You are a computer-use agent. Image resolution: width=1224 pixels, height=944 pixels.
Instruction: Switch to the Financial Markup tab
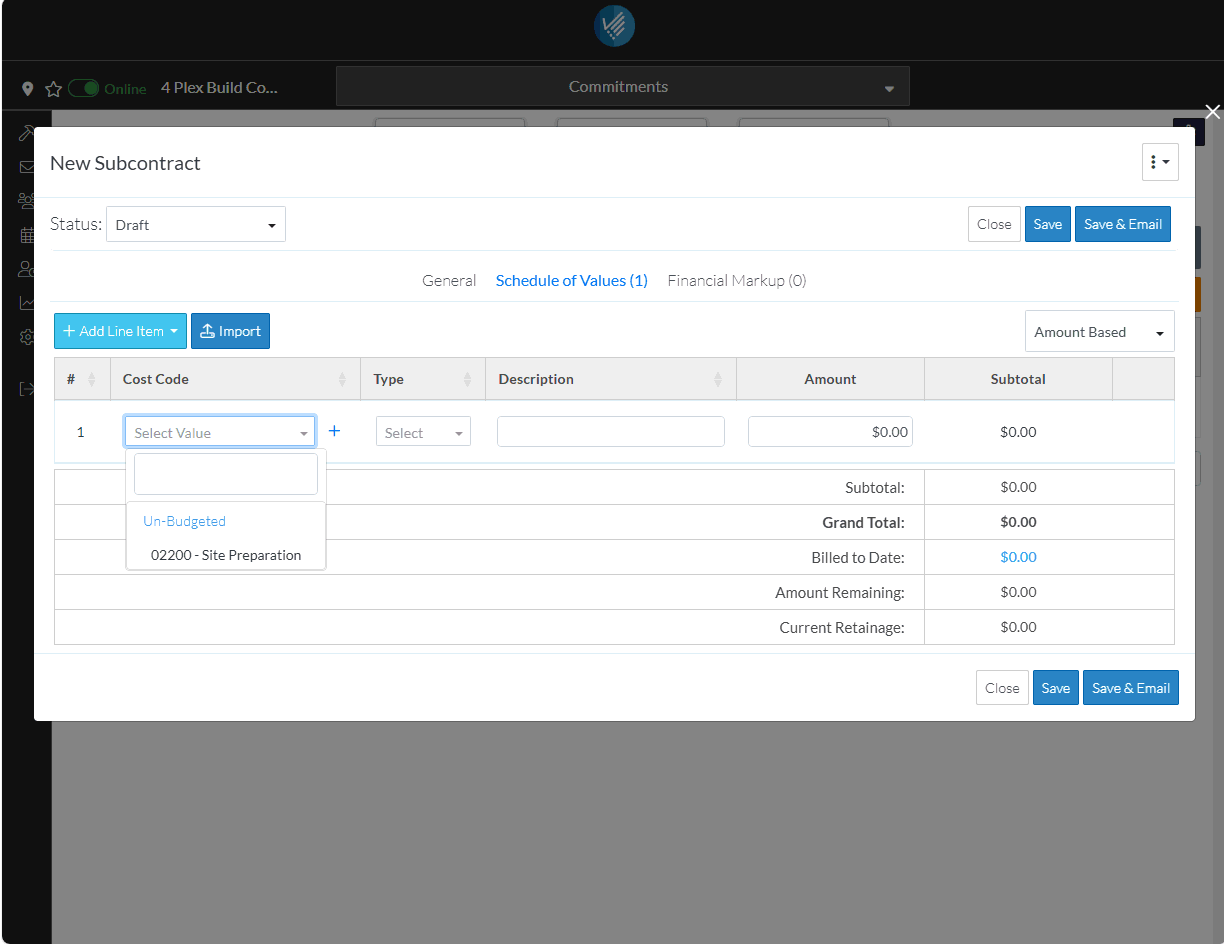tap(736, 281)
